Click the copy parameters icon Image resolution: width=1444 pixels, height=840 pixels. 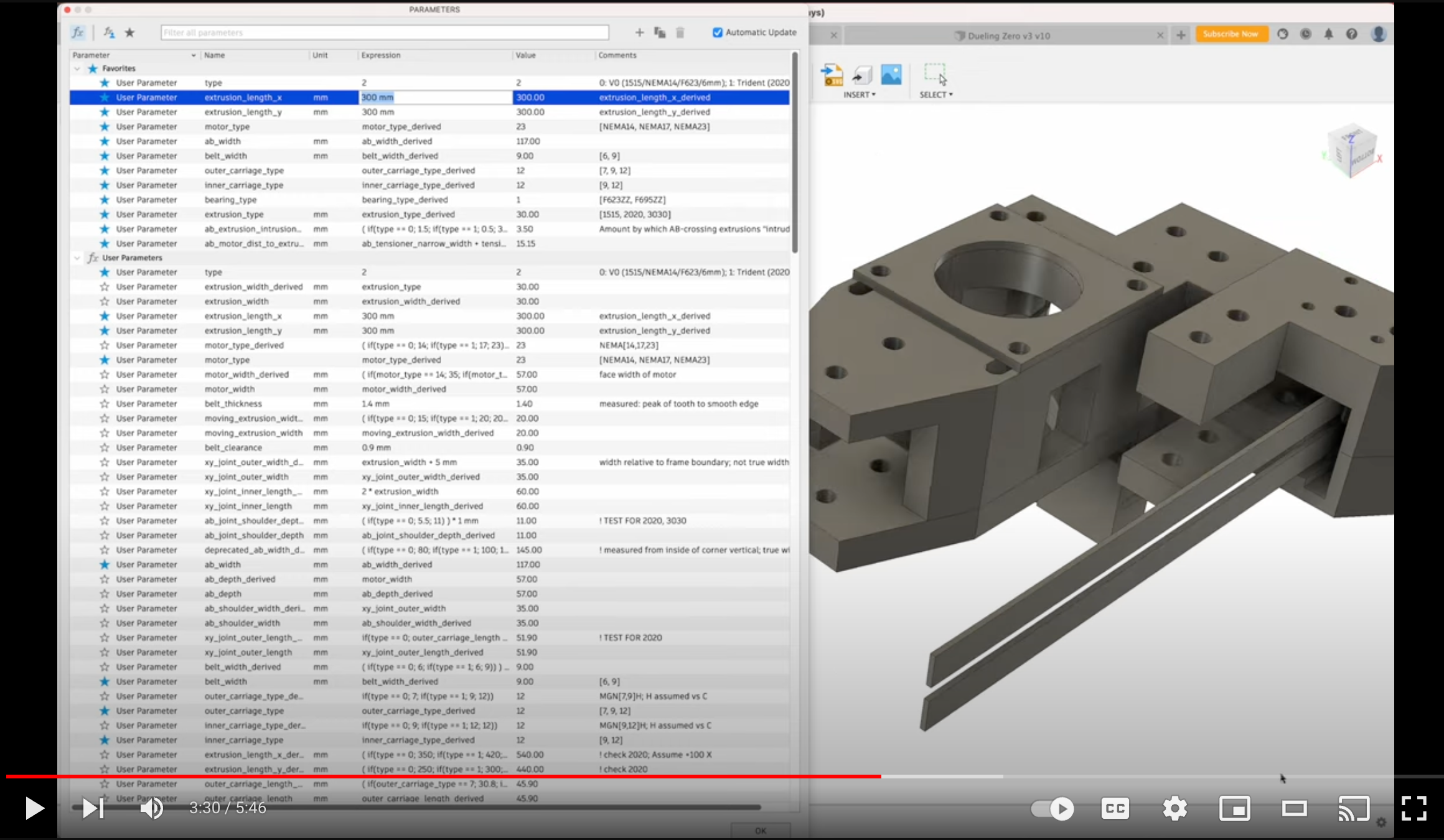coord(660,32)
